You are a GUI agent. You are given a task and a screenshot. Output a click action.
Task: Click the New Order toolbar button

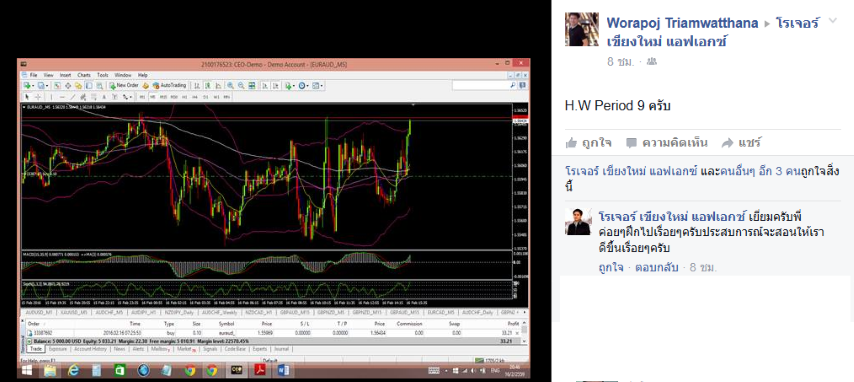click(124, 86)
